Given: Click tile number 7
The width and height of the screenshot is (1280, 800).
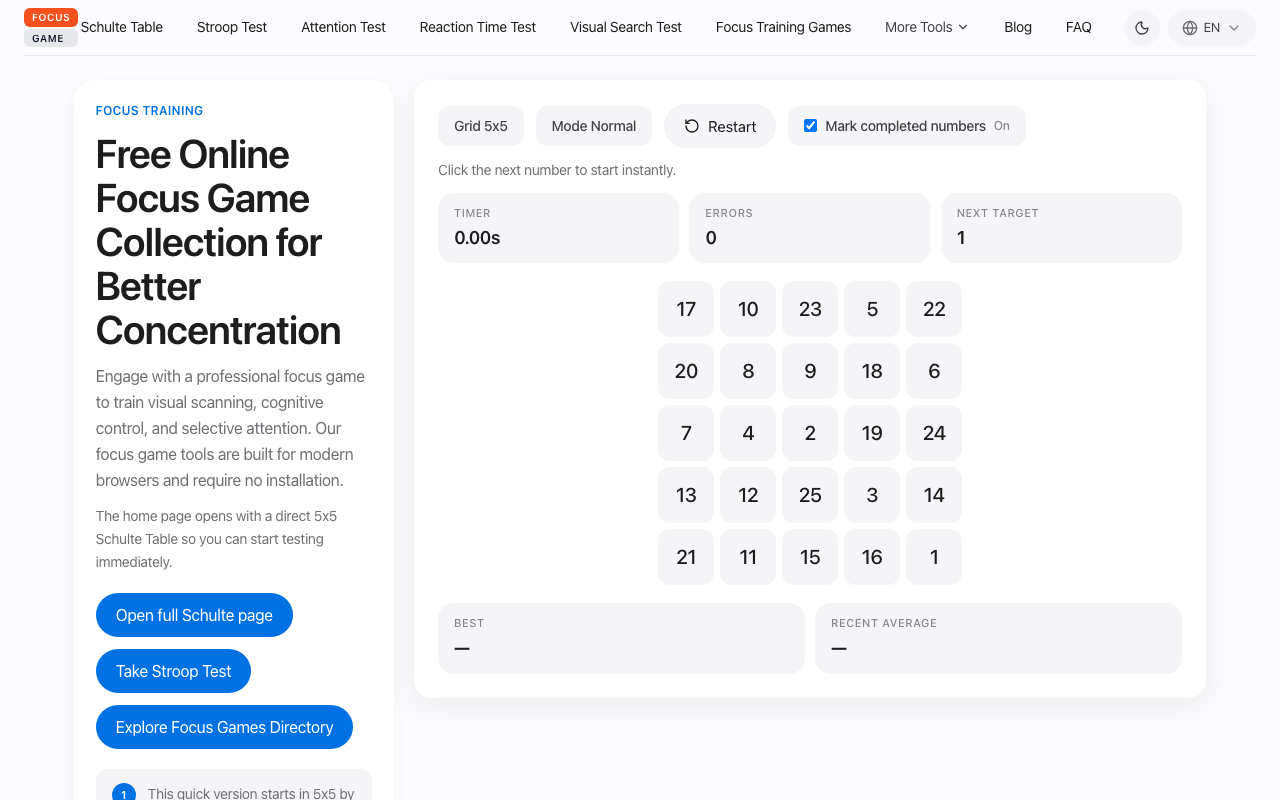Looking at the screenshot, I should click(x=686, y=433).
